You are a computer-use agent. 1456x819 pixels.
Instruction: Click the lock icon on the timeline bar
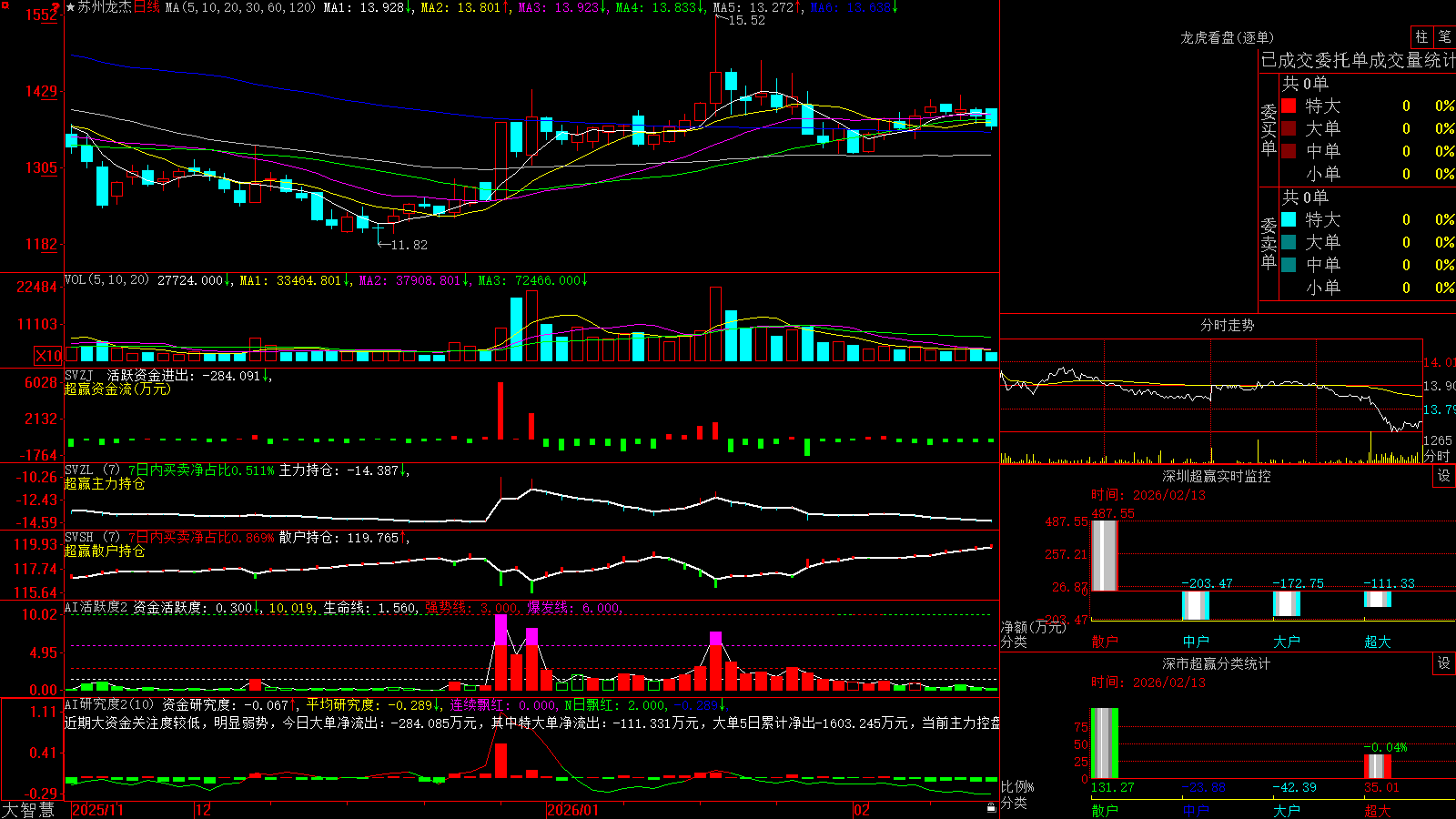(991, 807)
